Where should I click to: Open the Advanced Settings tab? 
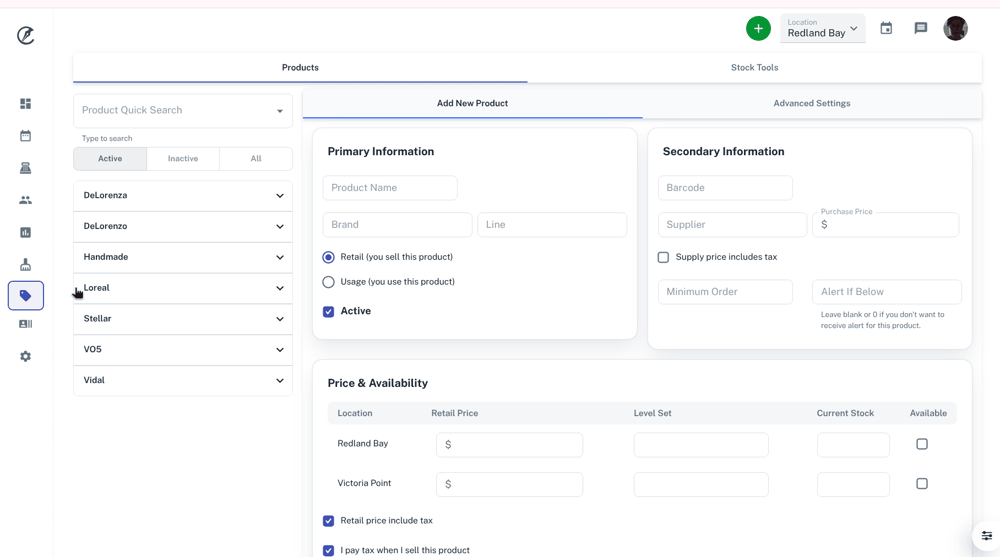(811, 103)
